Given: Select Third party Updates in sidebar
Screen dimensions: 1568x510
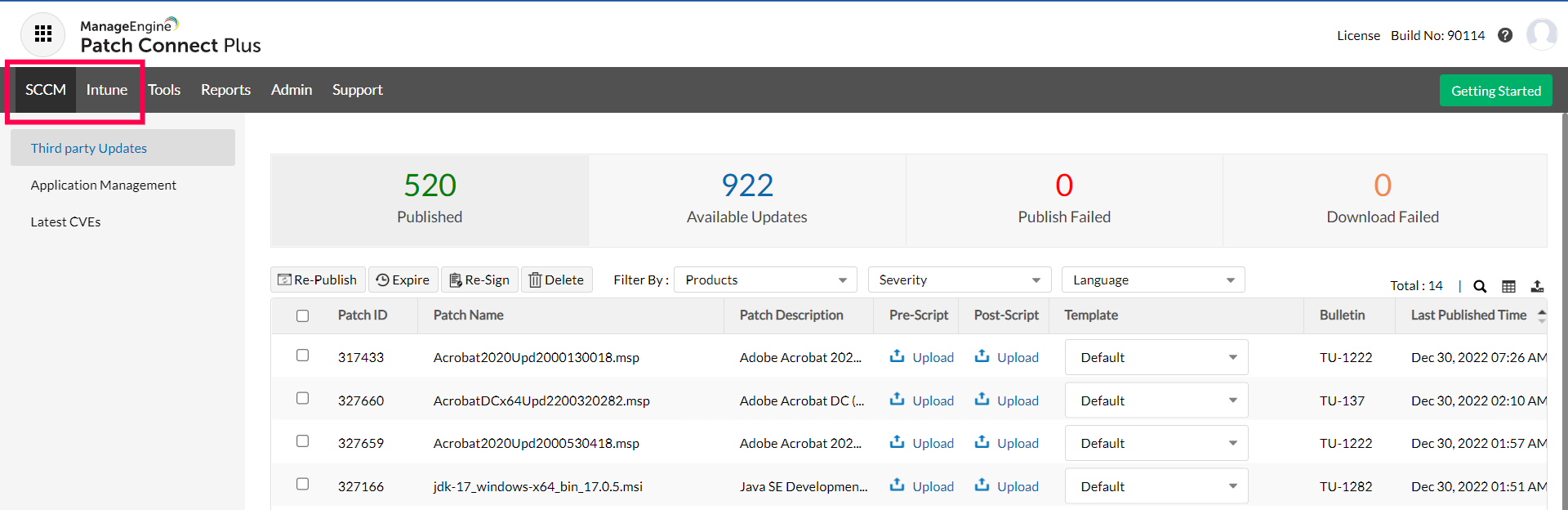Looking at the screenshot, I should pos(122,148).
